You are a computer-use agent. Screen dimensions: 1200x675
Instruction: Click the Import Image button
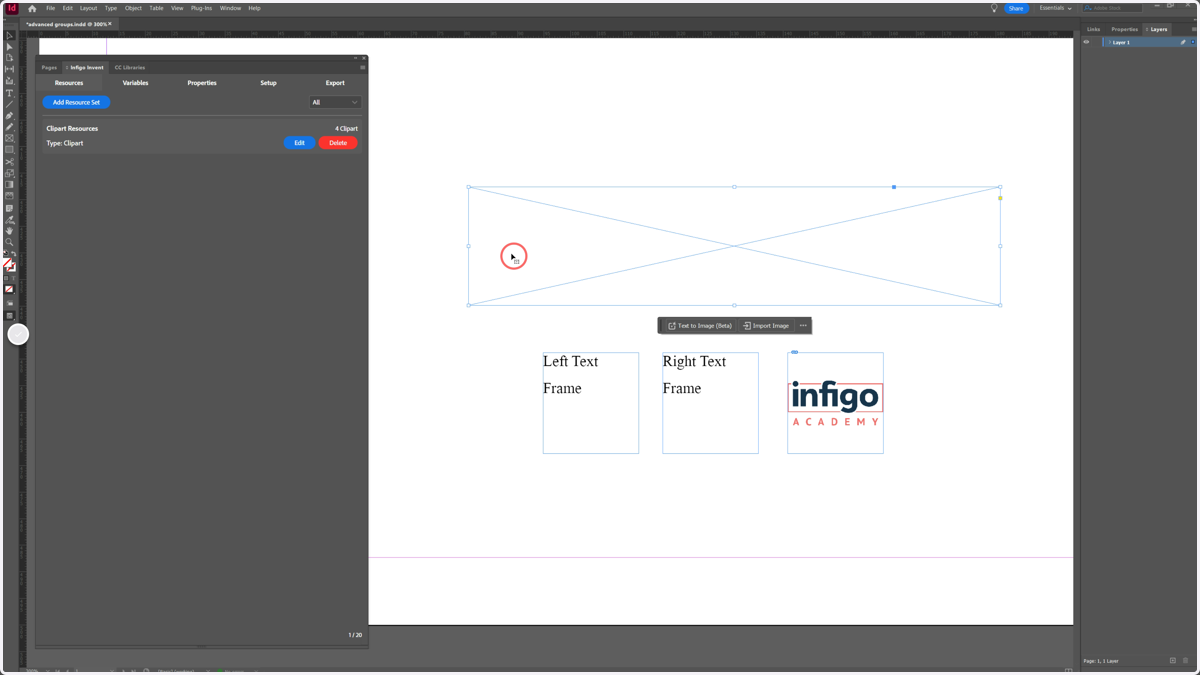click(x=766, y=326)
